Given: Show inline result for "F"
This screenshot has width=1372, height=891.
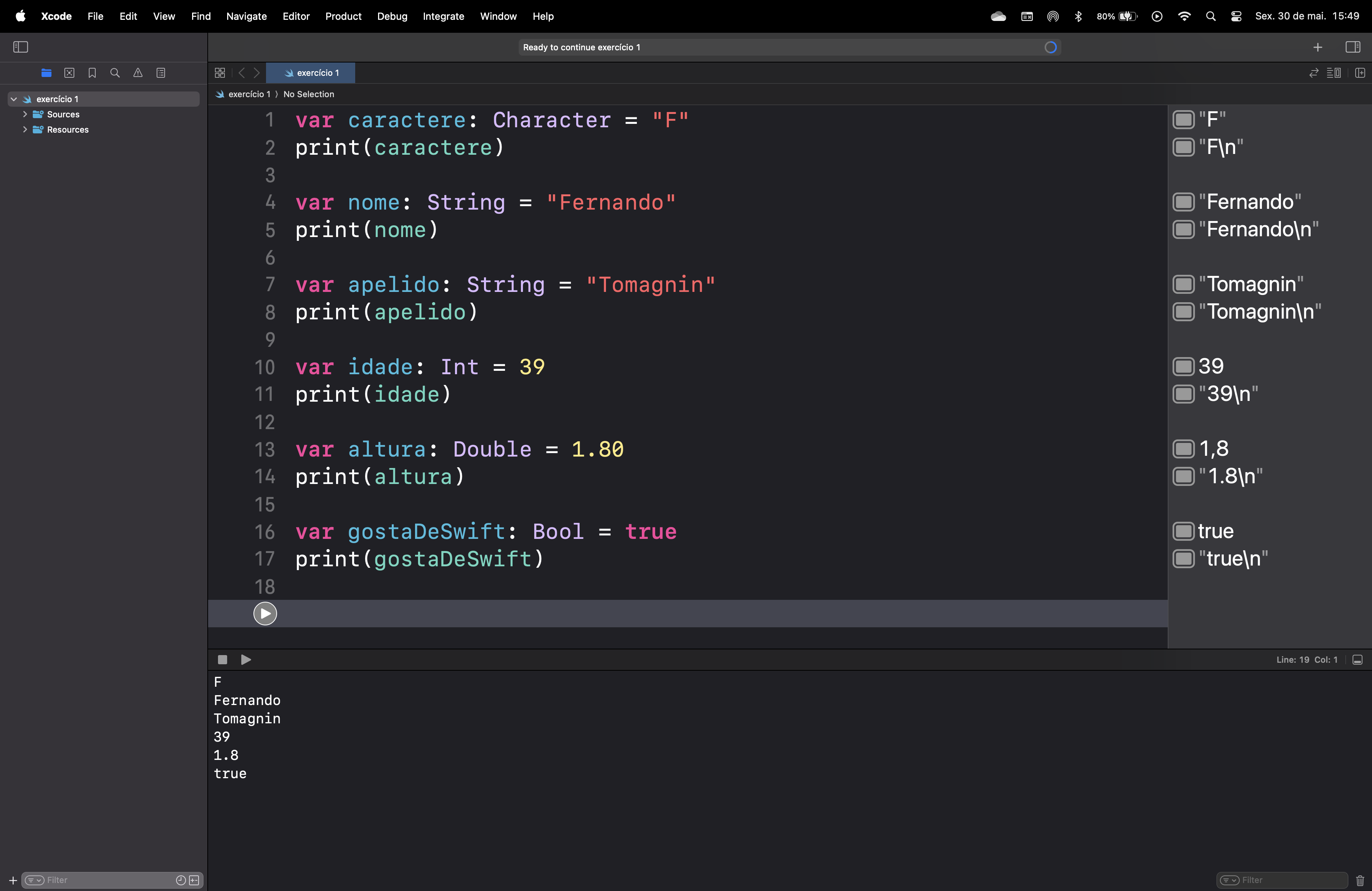Looking at the screenshot, I should (1183, 120).
